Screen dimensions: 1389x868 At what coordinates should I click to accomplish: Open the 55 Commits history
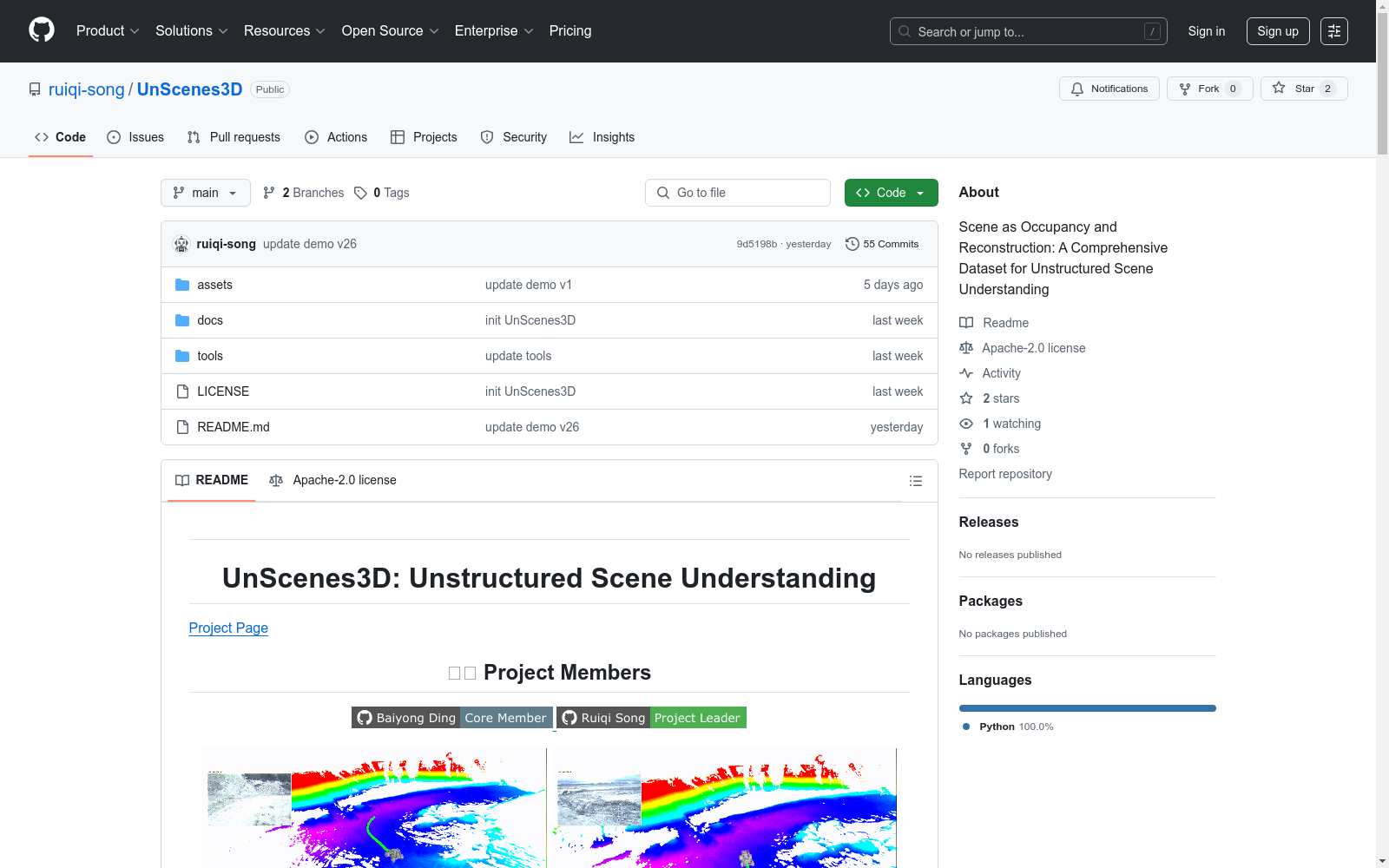882,244
